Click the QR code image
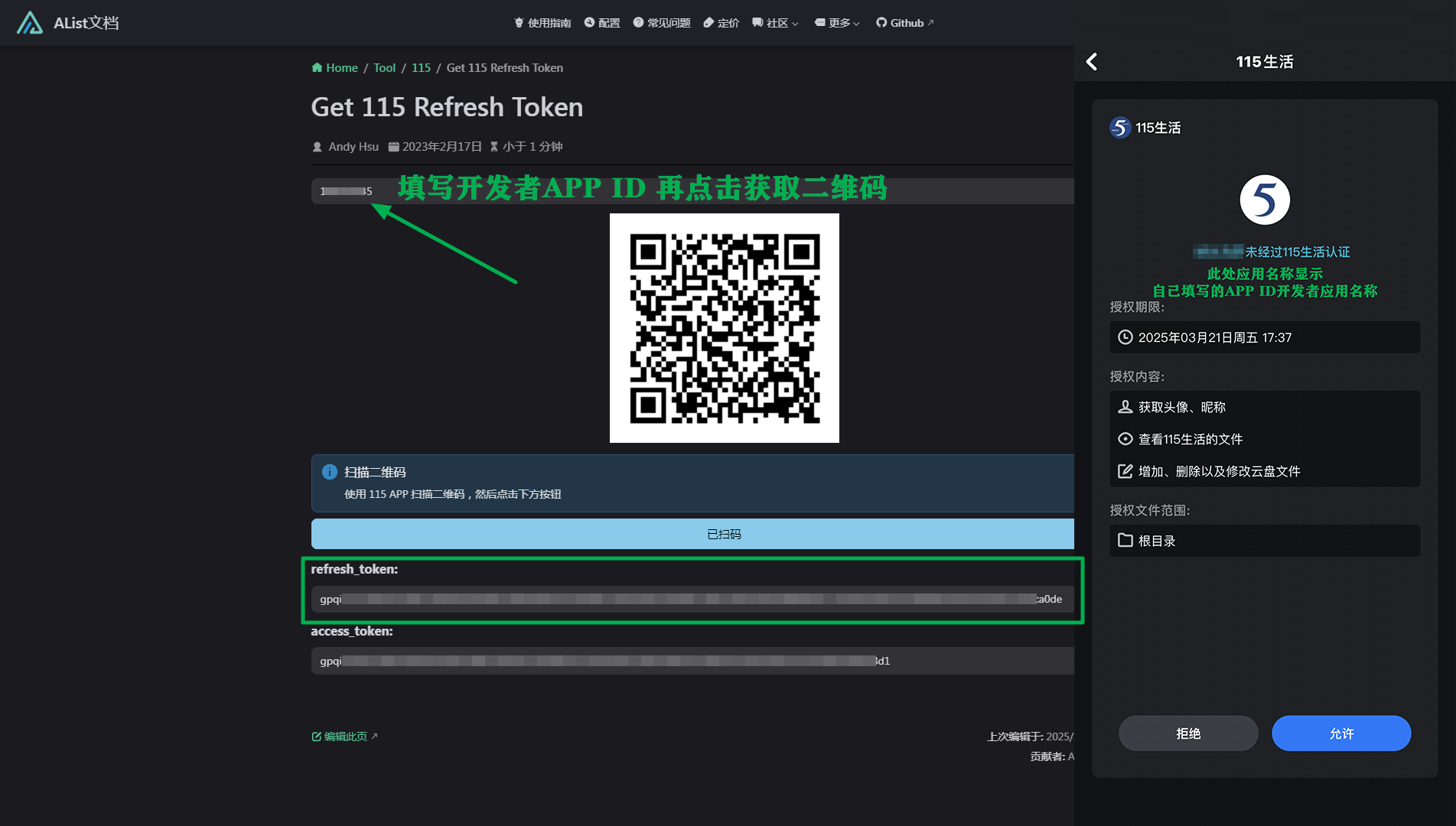The image size is (1456, 826). 724,328
